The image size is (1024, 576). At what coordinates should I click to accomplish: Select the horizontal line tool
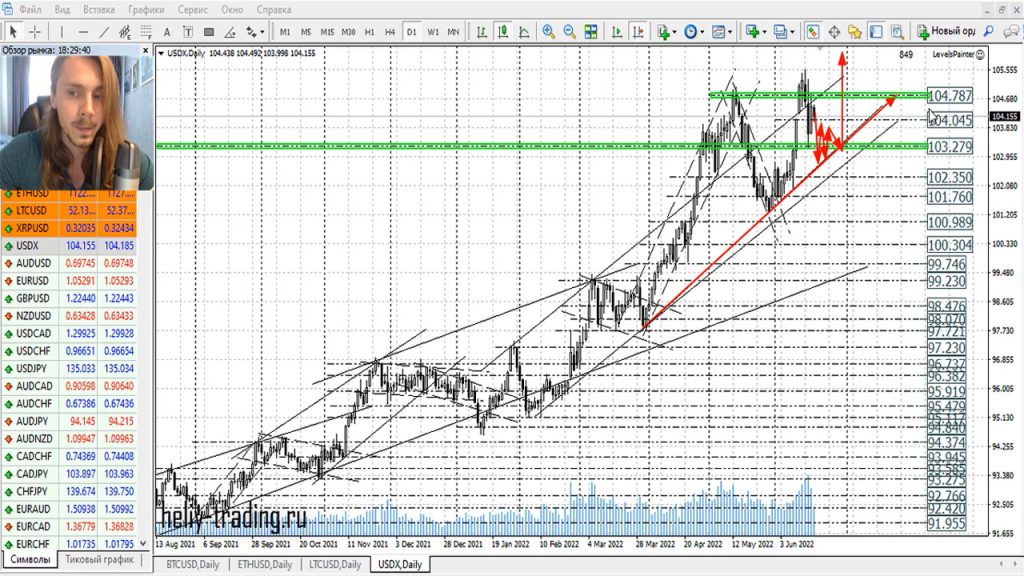point(83,31)
